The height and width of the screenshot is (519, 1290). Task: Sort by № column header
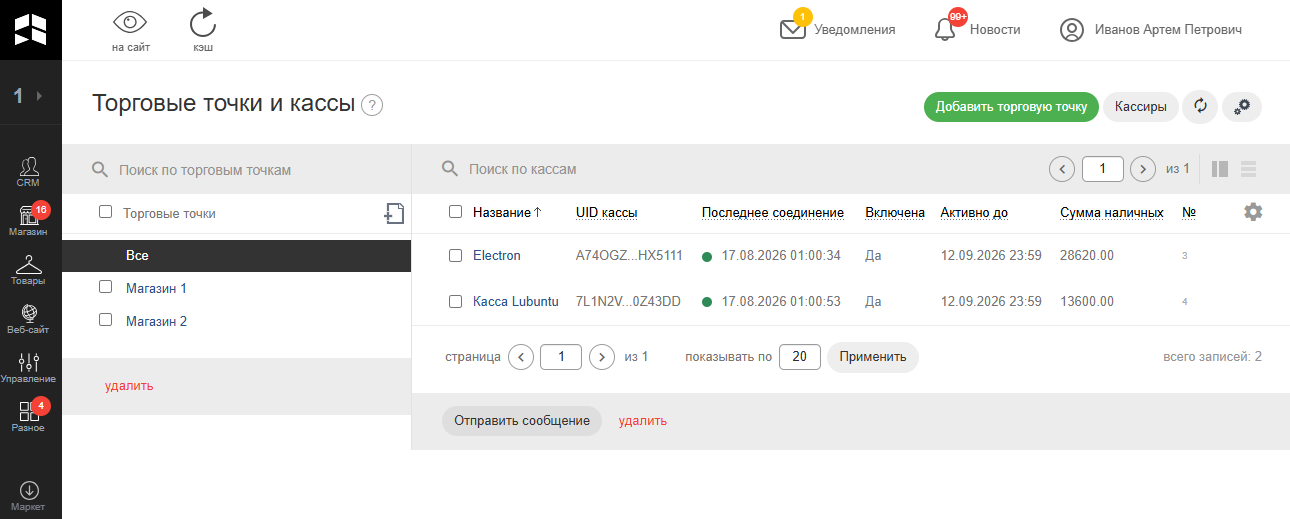point(1189,212)
